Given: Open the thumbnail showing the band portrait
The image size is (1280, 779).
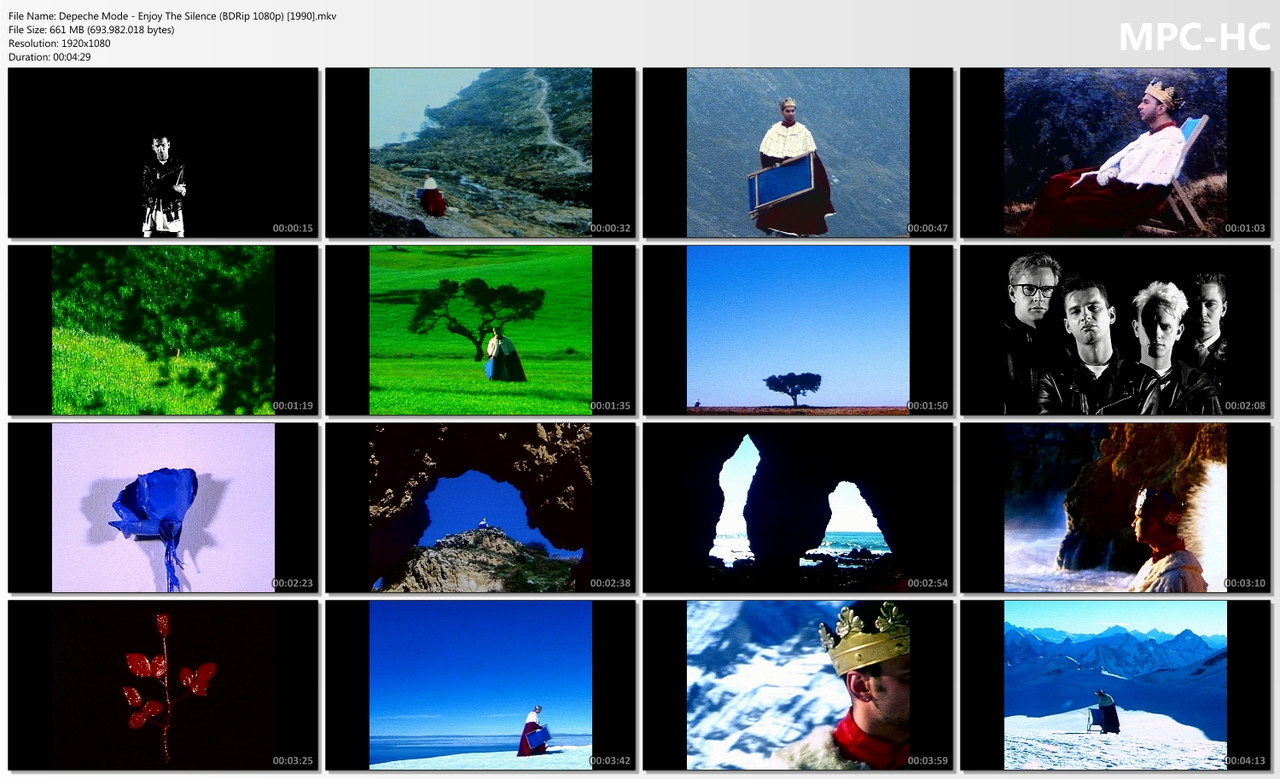Looking at the screenshot, I should [x=1116, y=330].
